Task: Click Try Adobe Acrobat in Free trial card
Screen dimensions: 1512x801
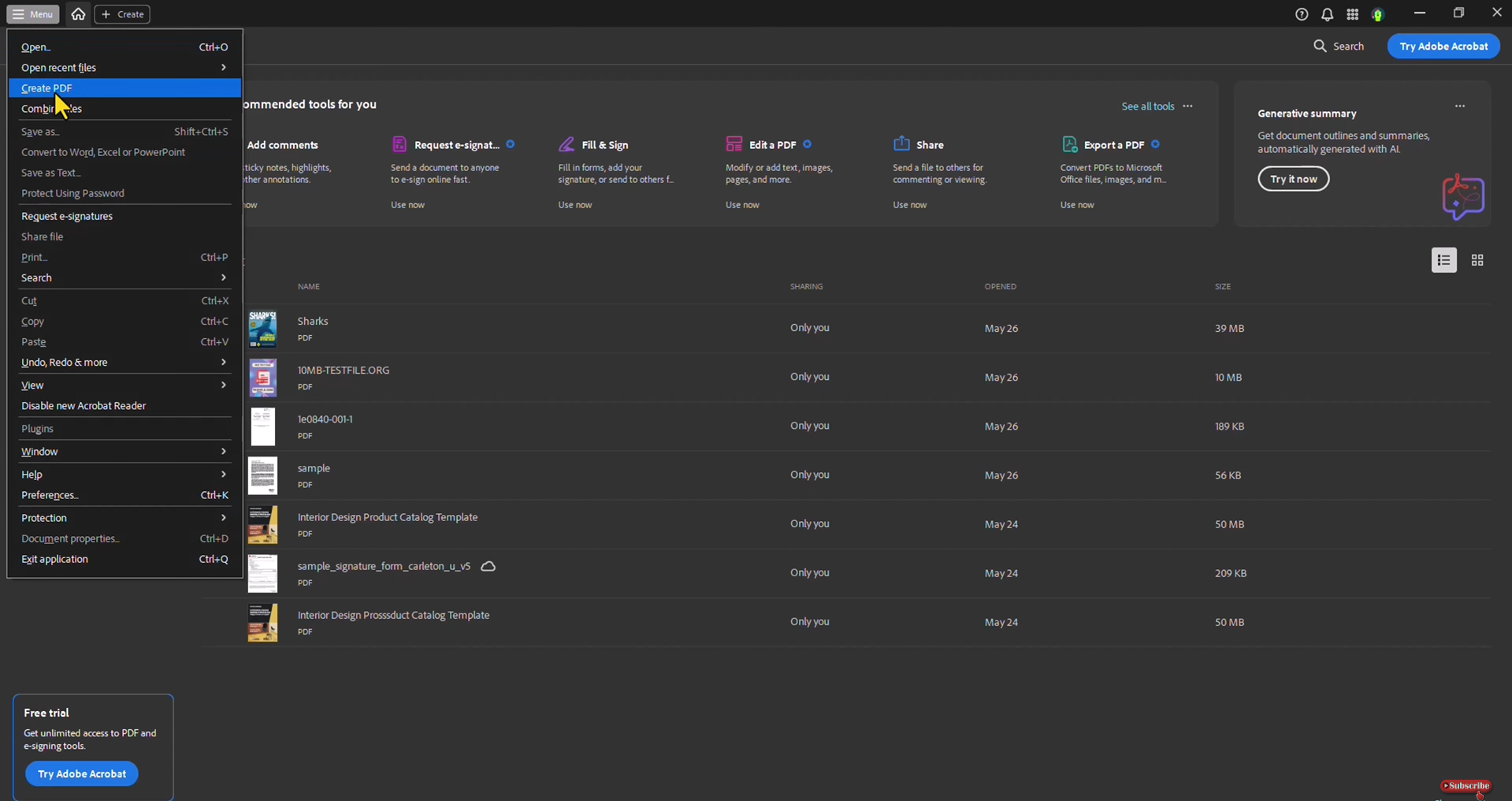Action: click(x=82, y=774)
